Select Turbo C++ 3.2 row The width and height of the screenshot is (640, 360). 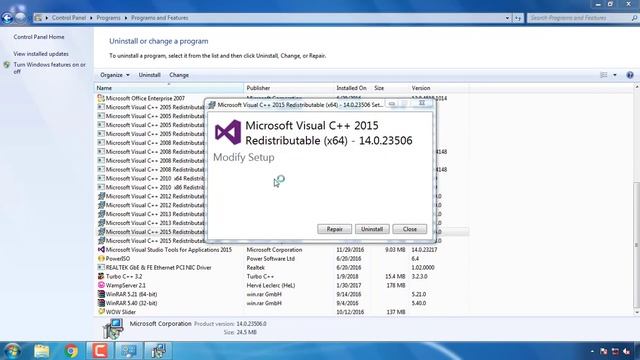[x=282, y=277]
